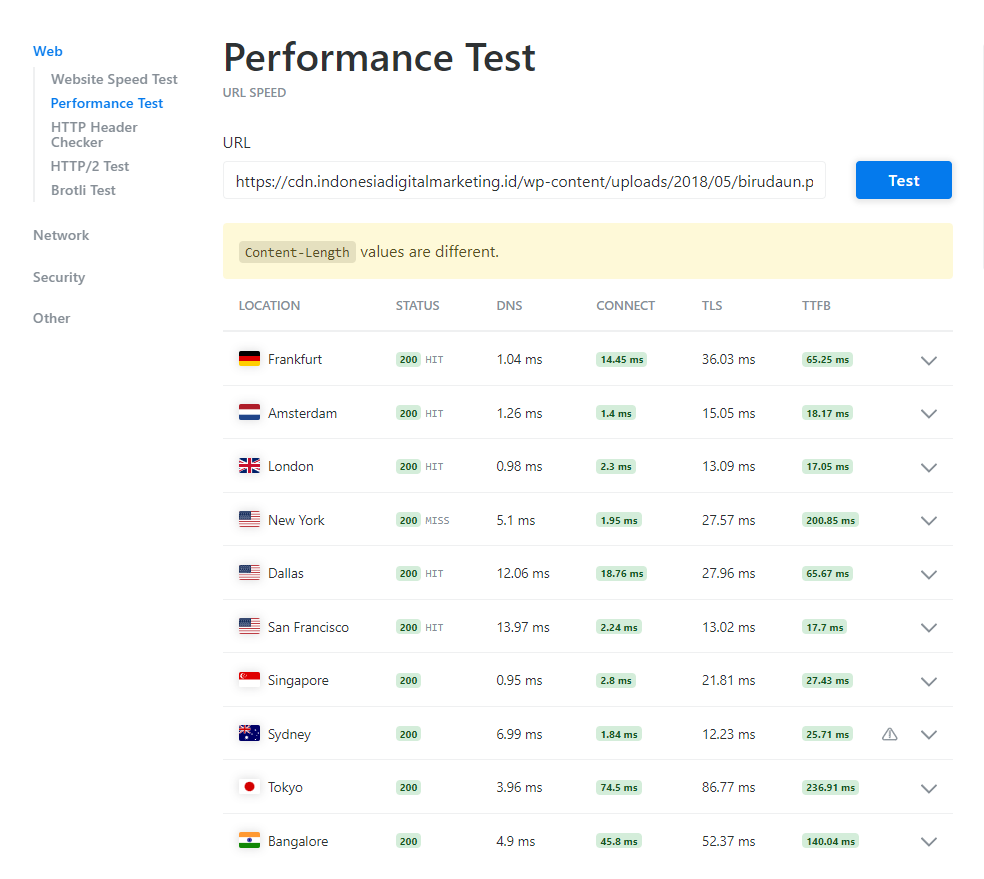Click the Singapore flag icon
This screenshot has width=984, height=879.
click(x=249, y=680)
